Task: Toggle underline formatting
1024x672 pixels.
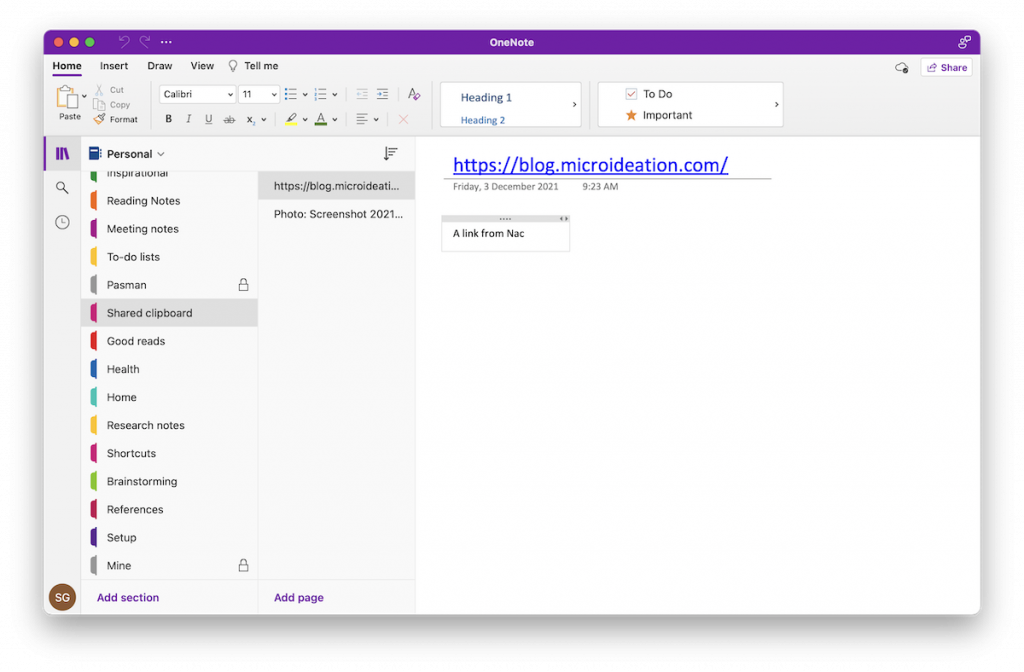Action: click(208, 119)
